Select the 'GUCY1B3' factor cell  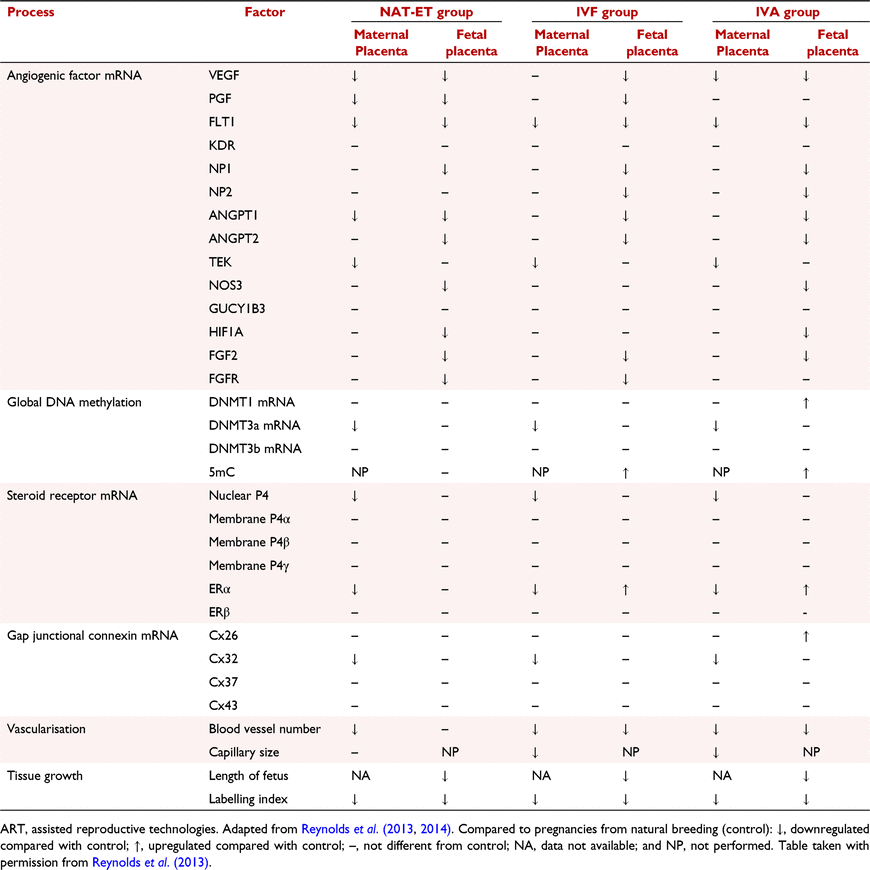(x=237, y=308)
